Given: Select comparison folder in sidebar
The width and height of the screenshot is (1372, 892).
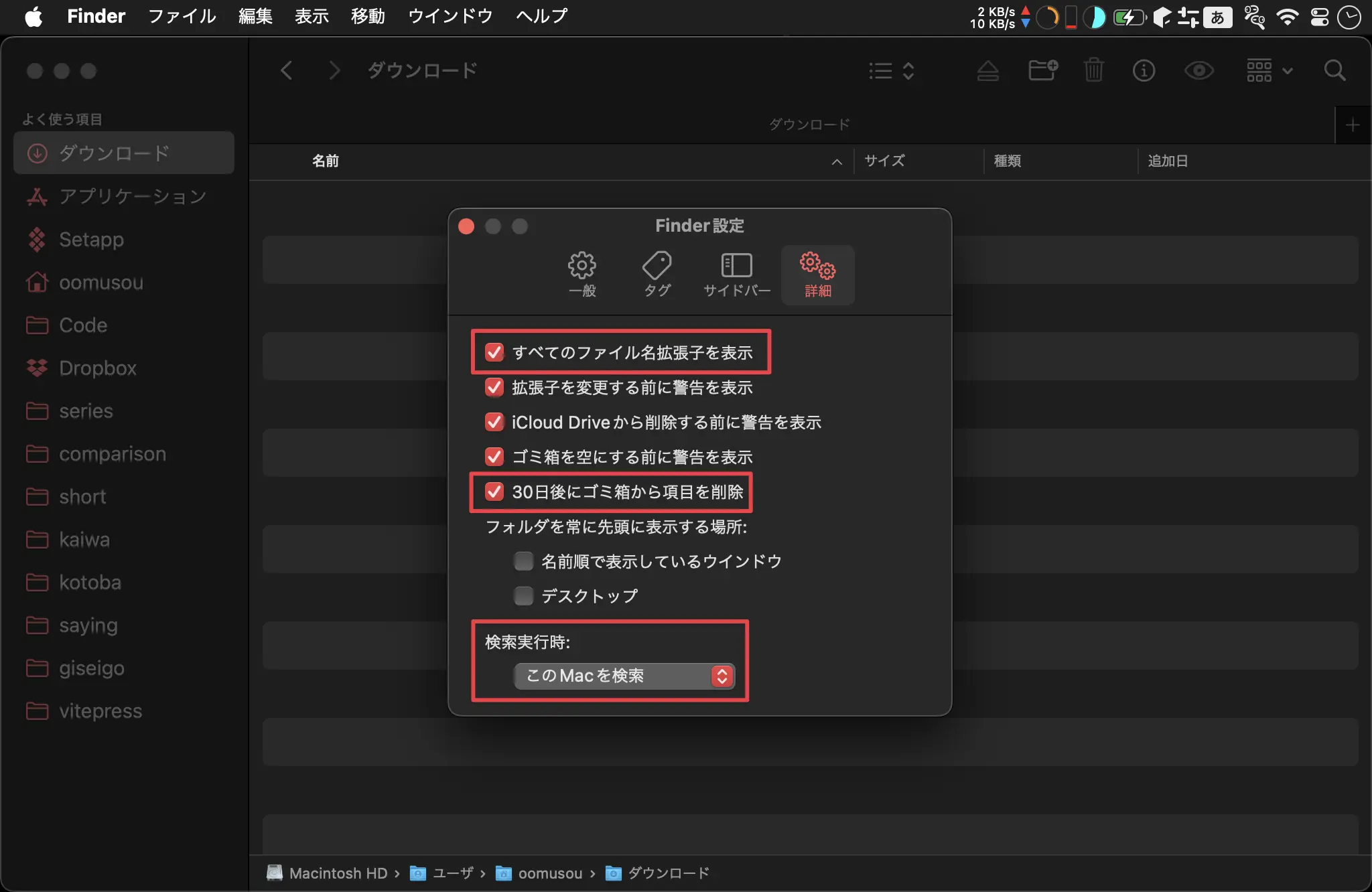Looking at the screenshot, I should [124, 453].
